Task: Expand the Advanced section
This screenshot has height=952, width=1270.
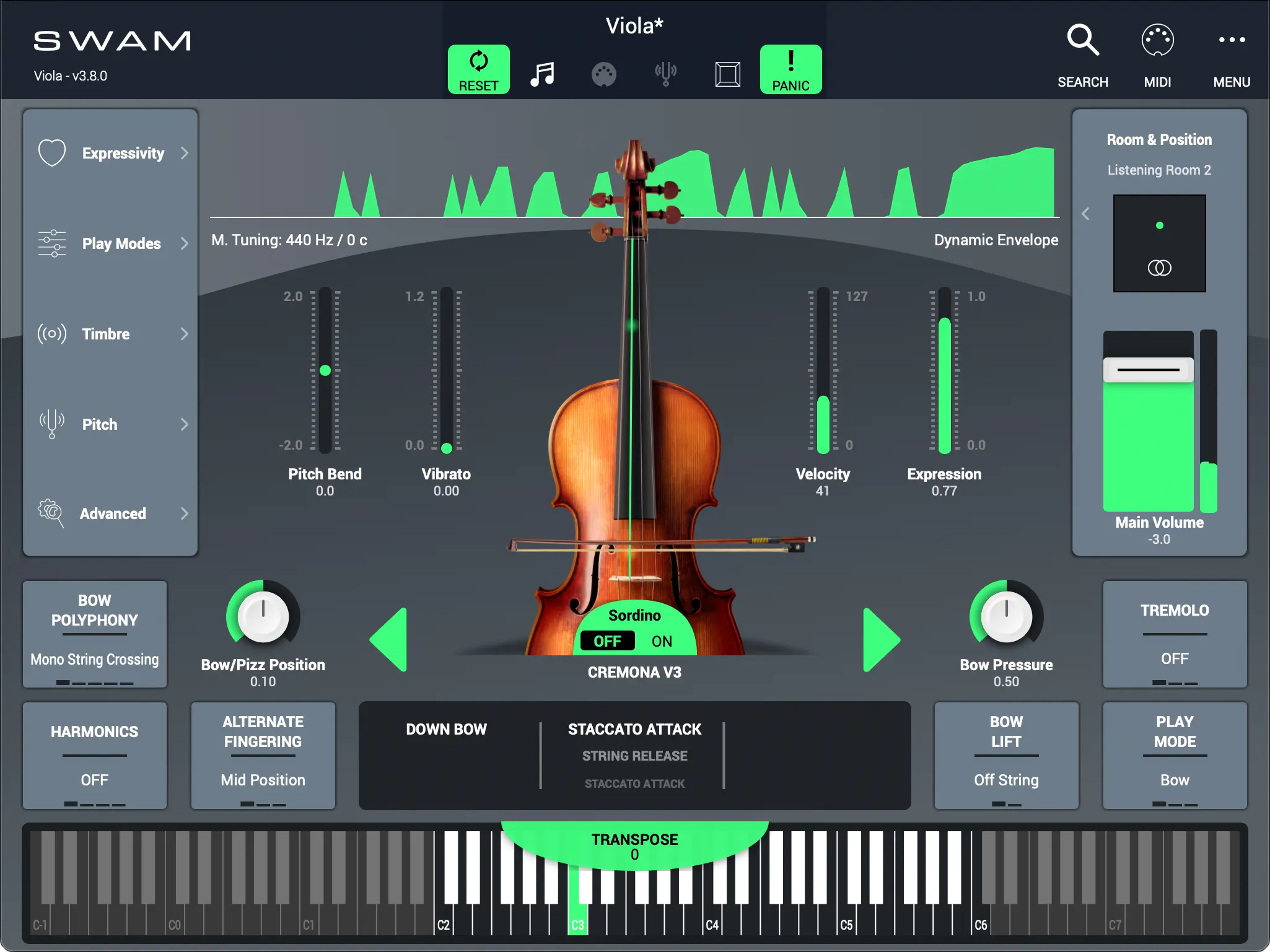Action: 112,513
